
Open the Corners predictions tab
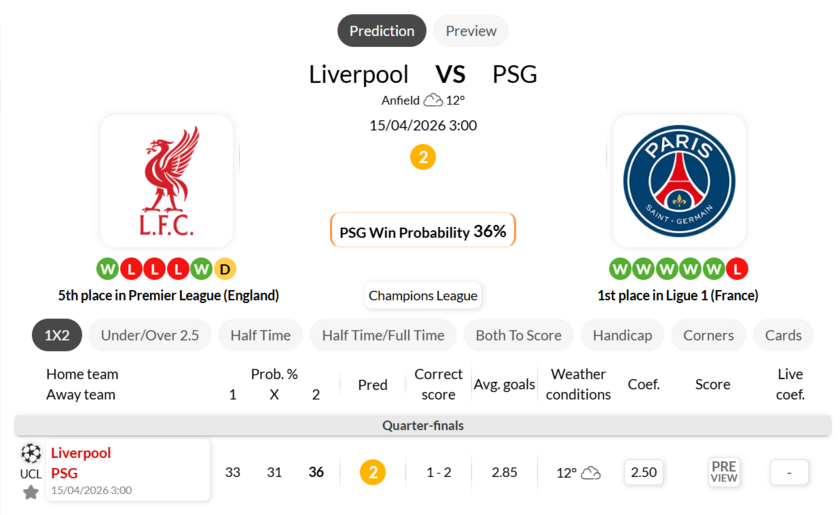coord(708,335)
